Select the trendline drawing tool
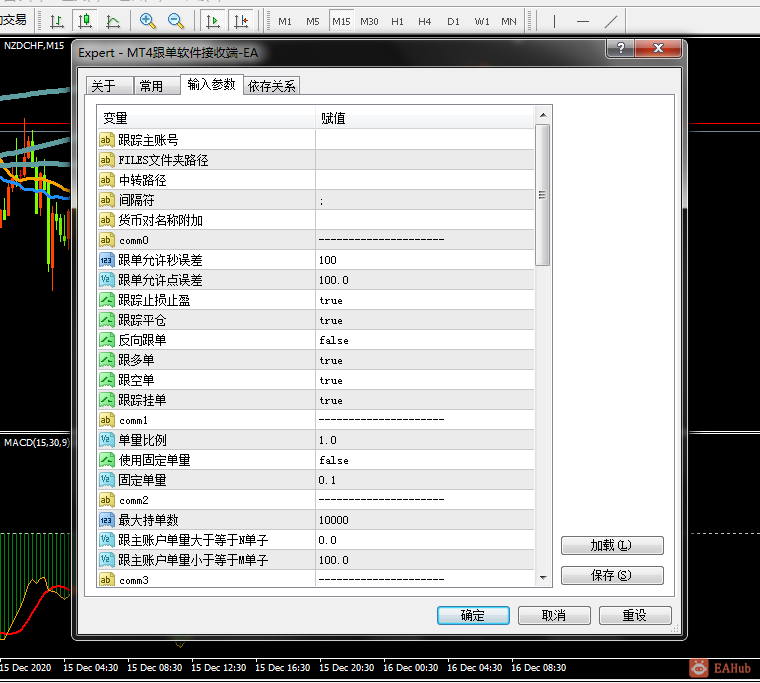The width and height of the screenshot is (760, 683). click(x=611, y=21)
